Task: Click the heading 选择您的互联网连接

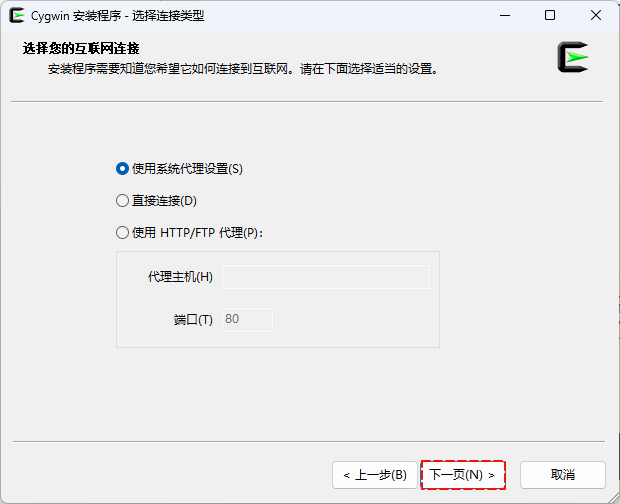Action: tap(81, 49)
